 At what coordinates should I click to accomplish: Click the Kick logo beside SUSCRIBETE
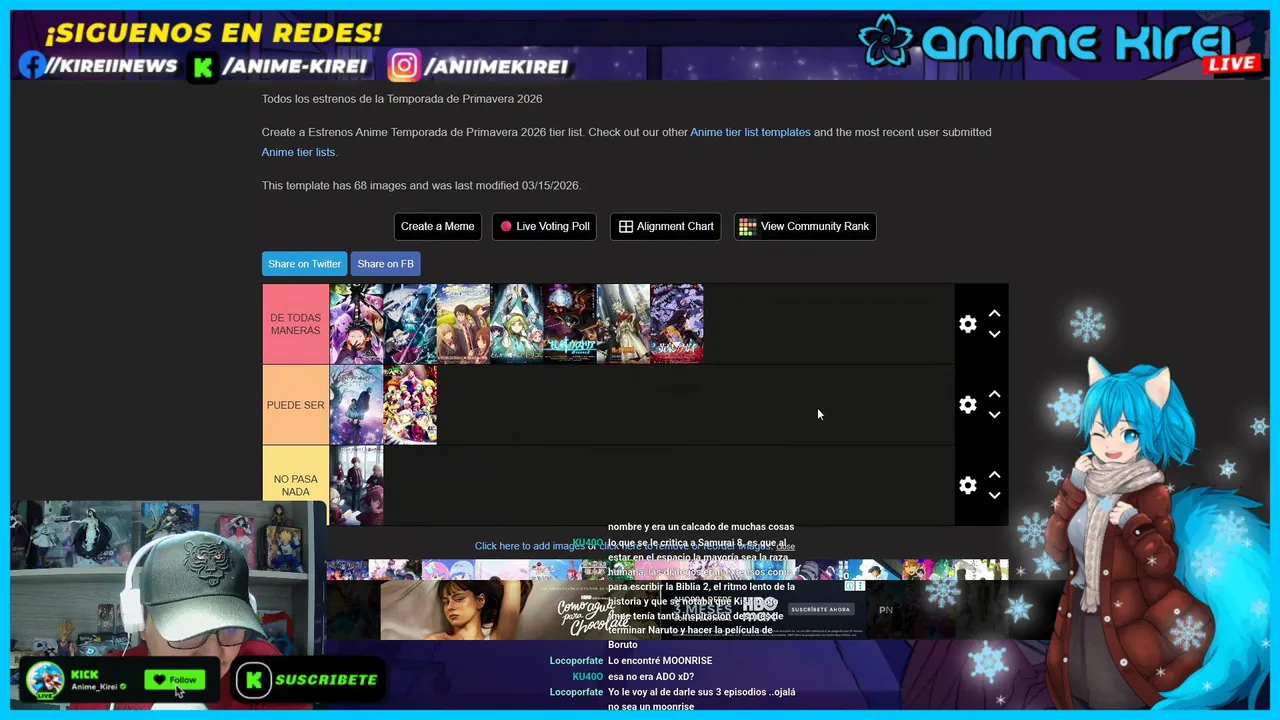(x=253, y=680)
